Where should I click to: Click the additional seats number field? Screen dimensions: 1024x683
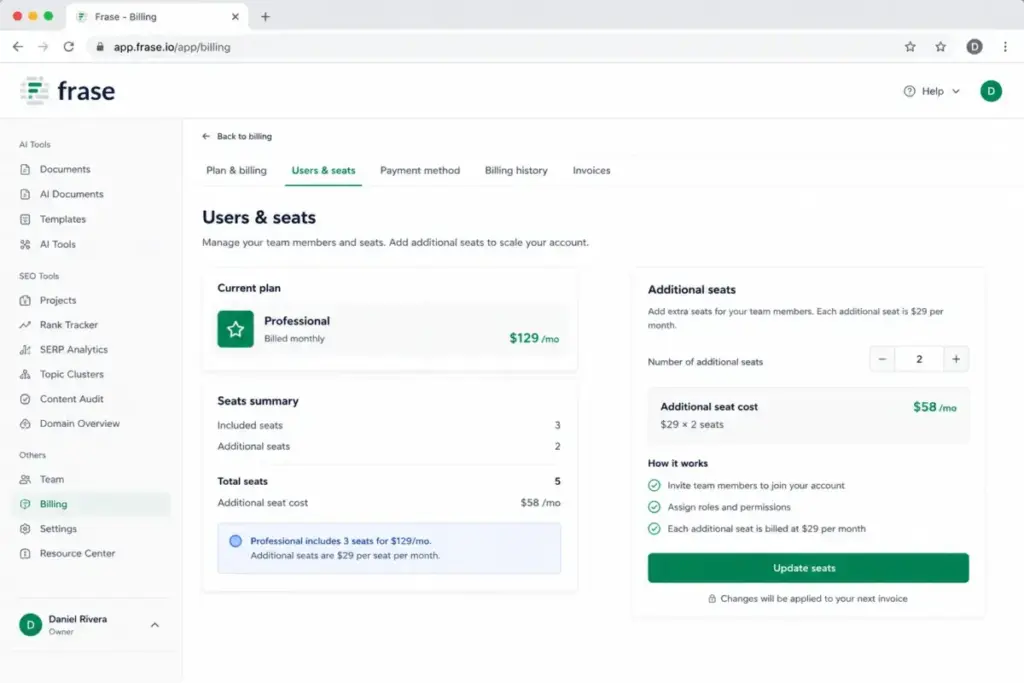[919, 359]
